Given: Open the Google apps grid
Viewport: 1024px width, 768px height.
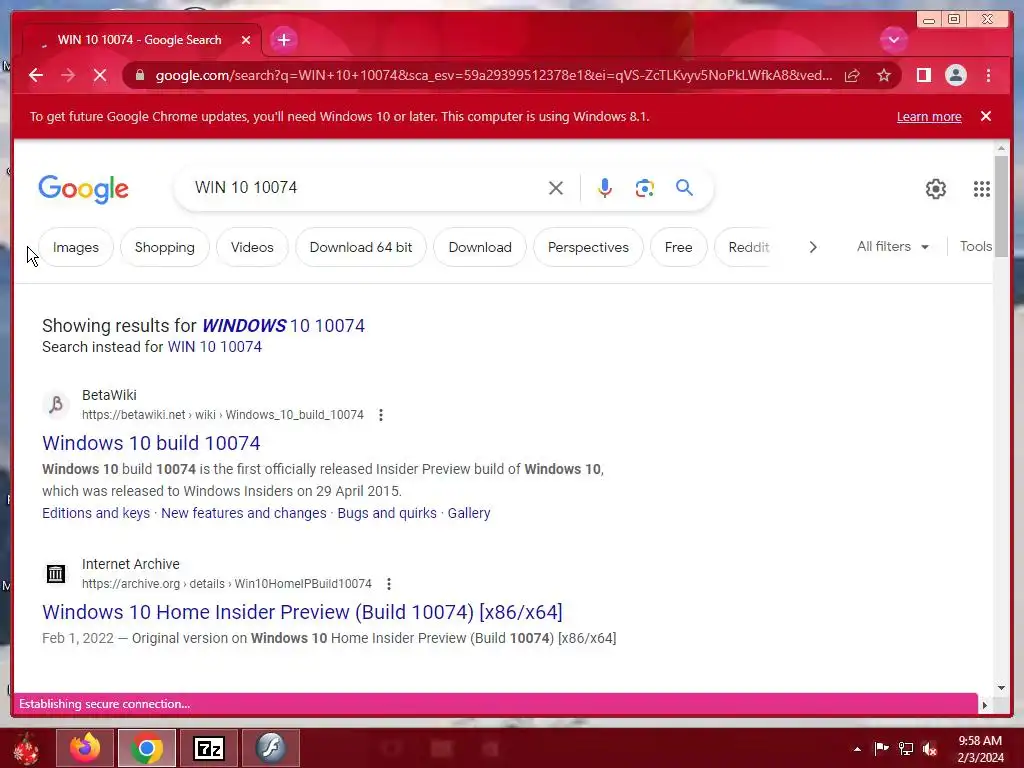Looking at the screenshot, I should tap(982, 189).
